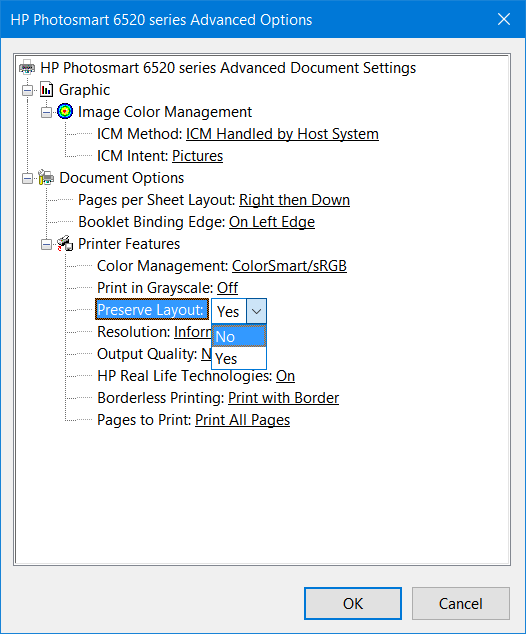Screen dimensions: 526x634
Task: Select the Pages per Sheet Layout label
Action: click(156, 200)
